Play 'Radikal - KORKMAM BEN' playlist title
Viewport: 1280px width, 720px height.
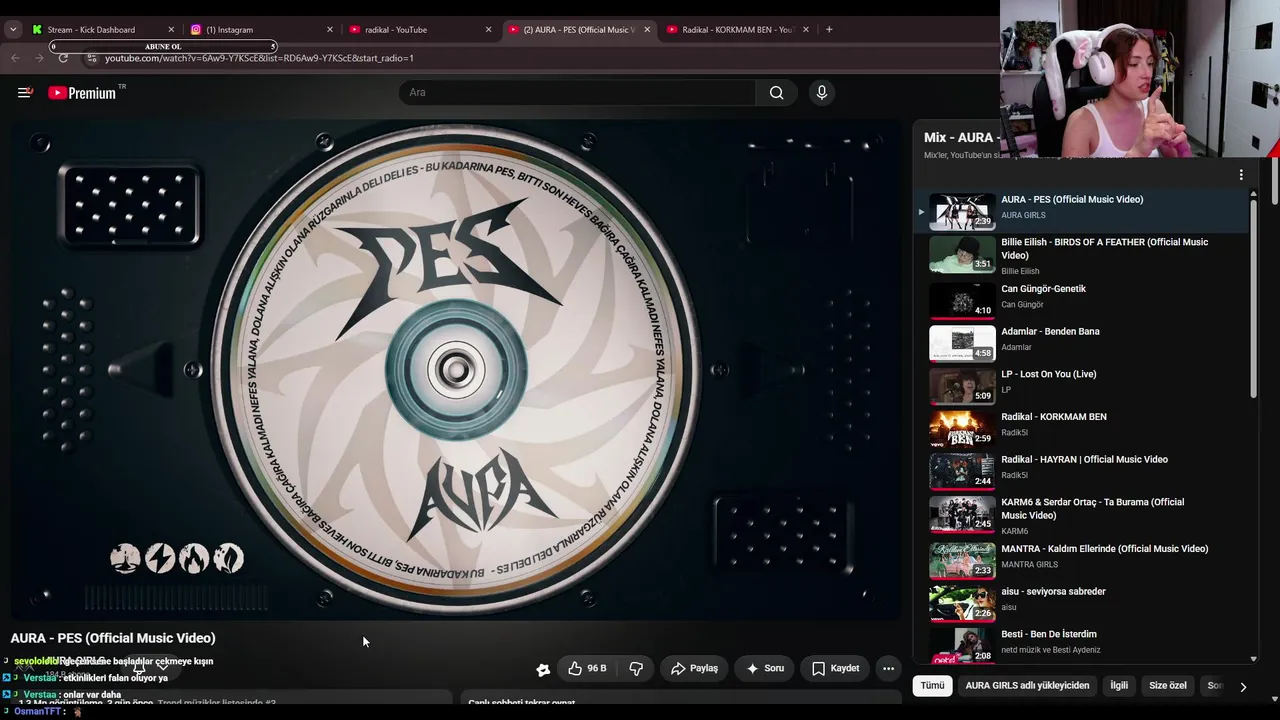point(1054,417)
